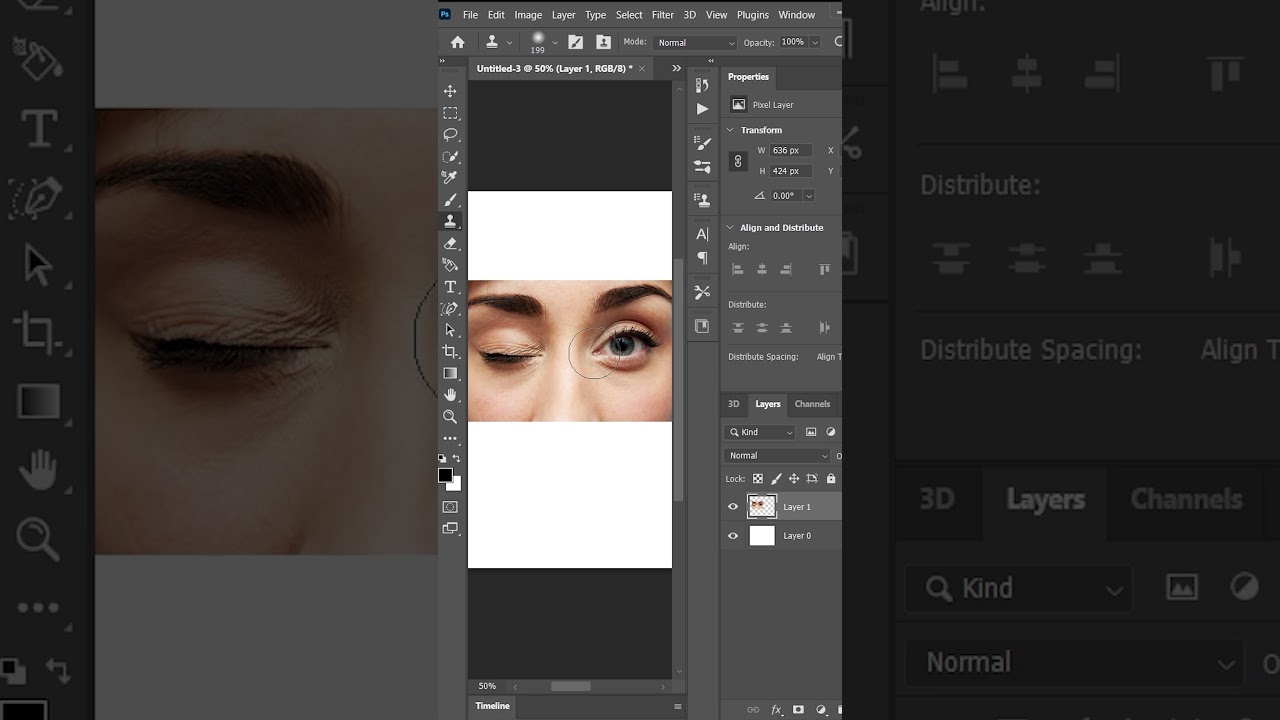Select the Paint Bucket tool
This screenshot has height=720, width=1280.
click(x=450, y=265)
